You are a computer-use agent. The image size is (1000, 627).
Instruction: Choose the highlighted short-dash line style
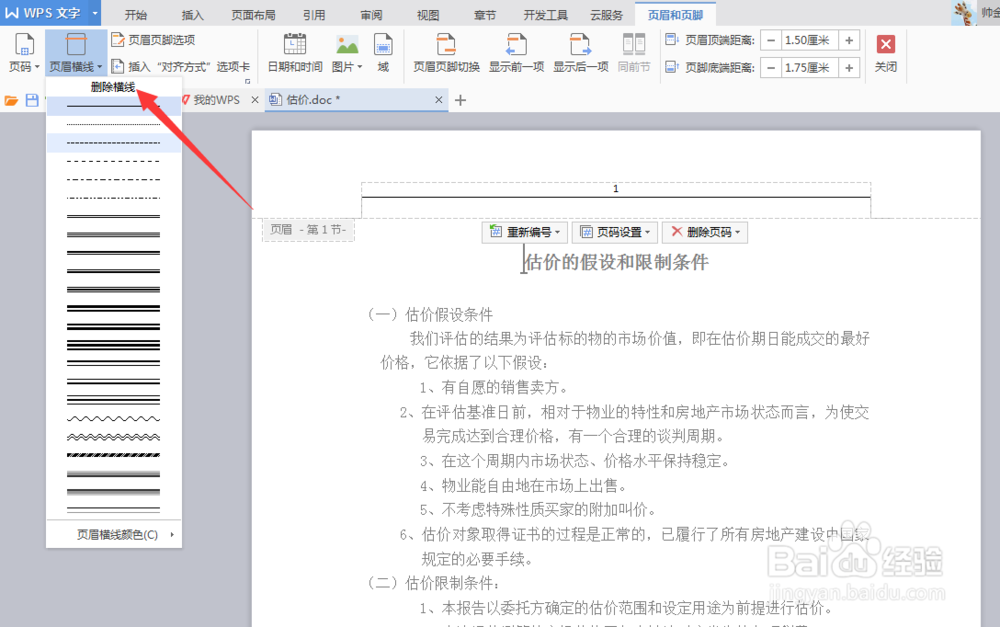click(114, 143)
